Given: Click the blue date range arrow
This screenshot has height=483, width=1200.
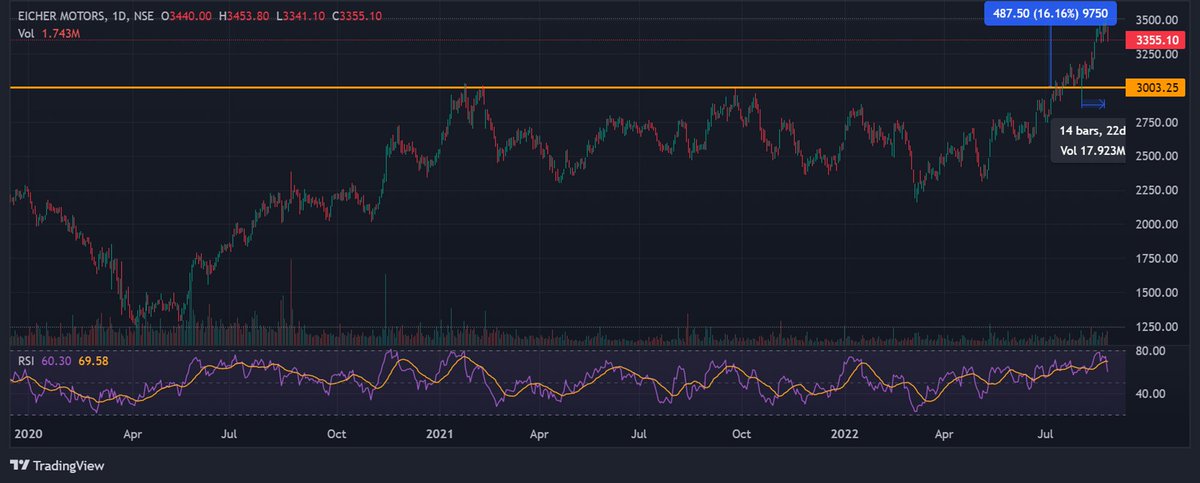Looking at the screenshot, I should pos(1093,103).
